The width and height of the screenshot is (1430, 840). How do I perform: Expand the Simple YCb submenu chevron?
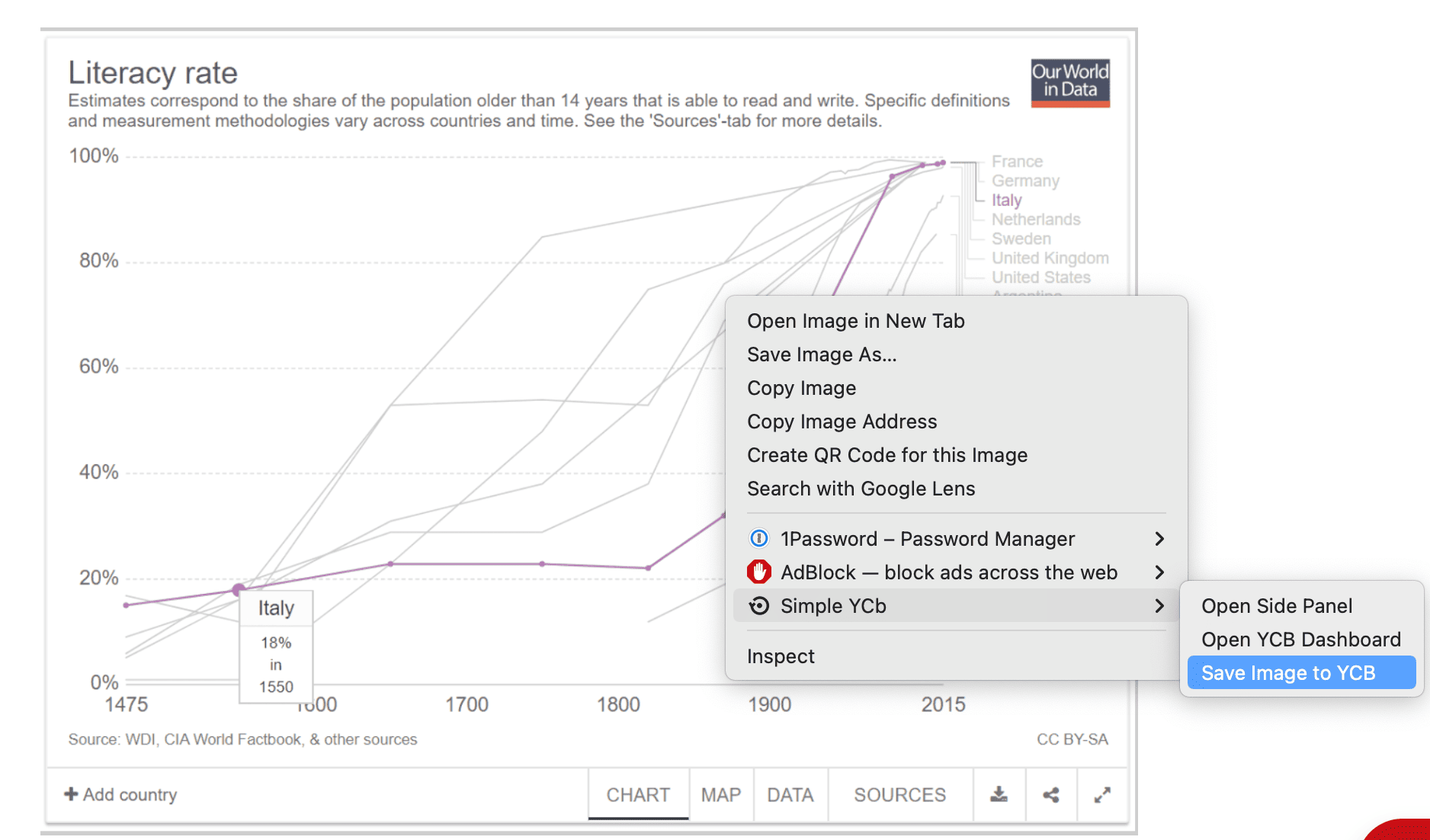pyautogui.click(x=1159, y=606)
